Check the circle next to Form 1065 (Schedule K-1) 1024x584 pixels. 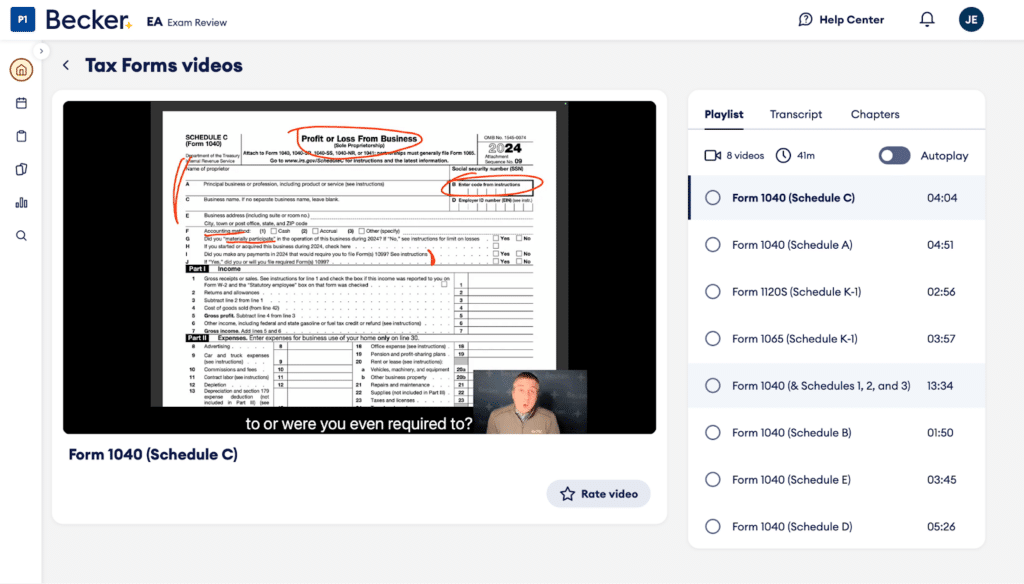712,339
